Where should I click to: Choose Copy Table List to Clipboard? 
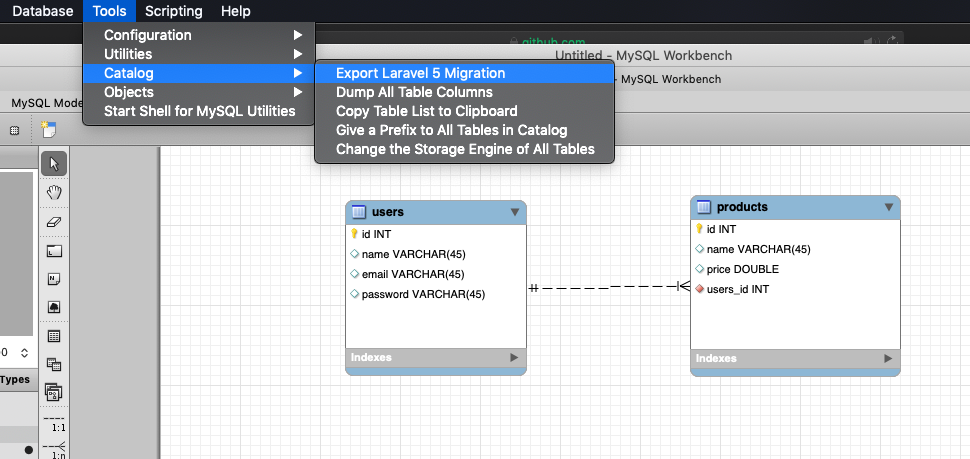(465, 111)
